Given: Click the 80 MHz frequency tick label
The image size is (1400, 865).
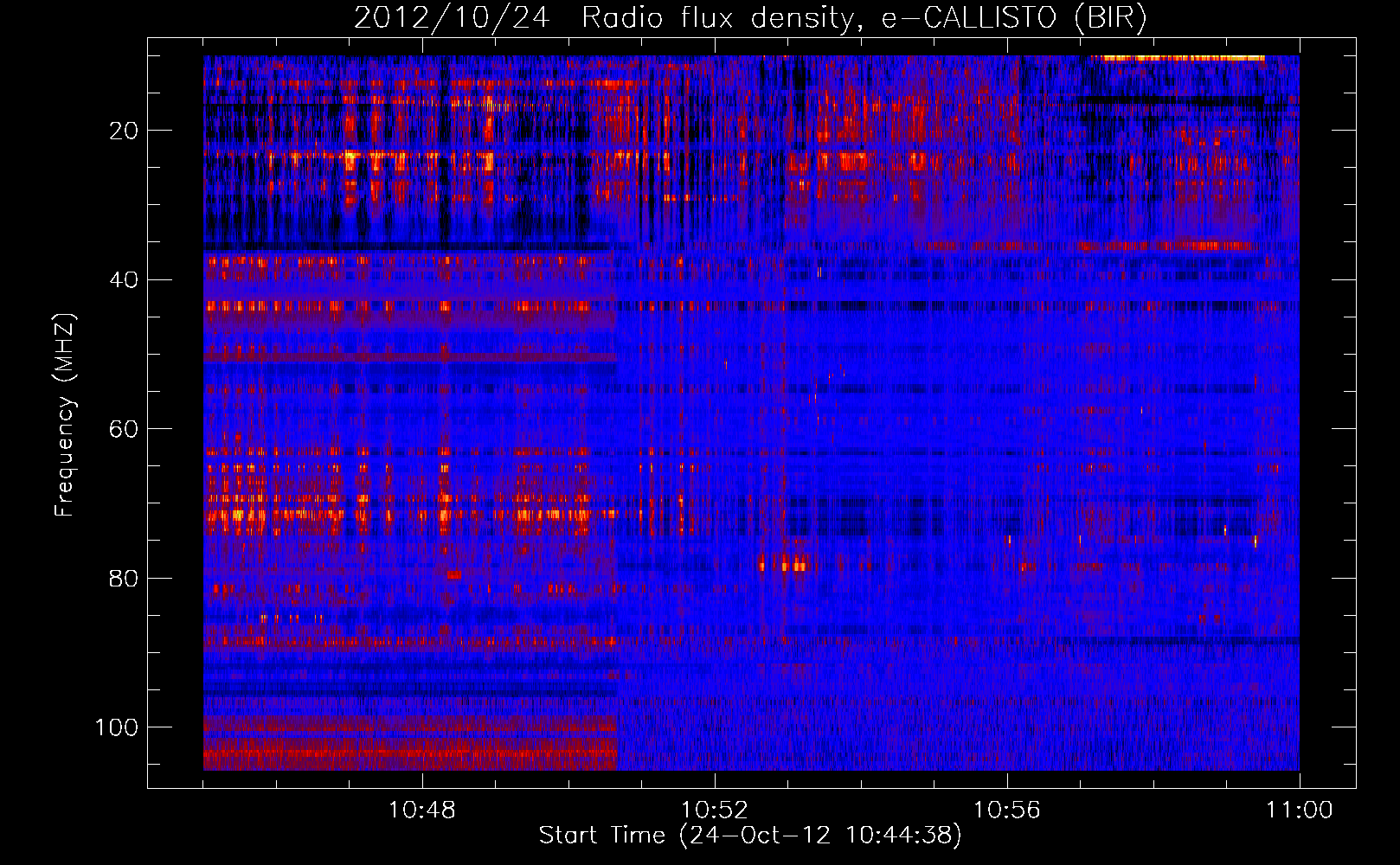Looking at the screenshot, I should click(125, 578).
